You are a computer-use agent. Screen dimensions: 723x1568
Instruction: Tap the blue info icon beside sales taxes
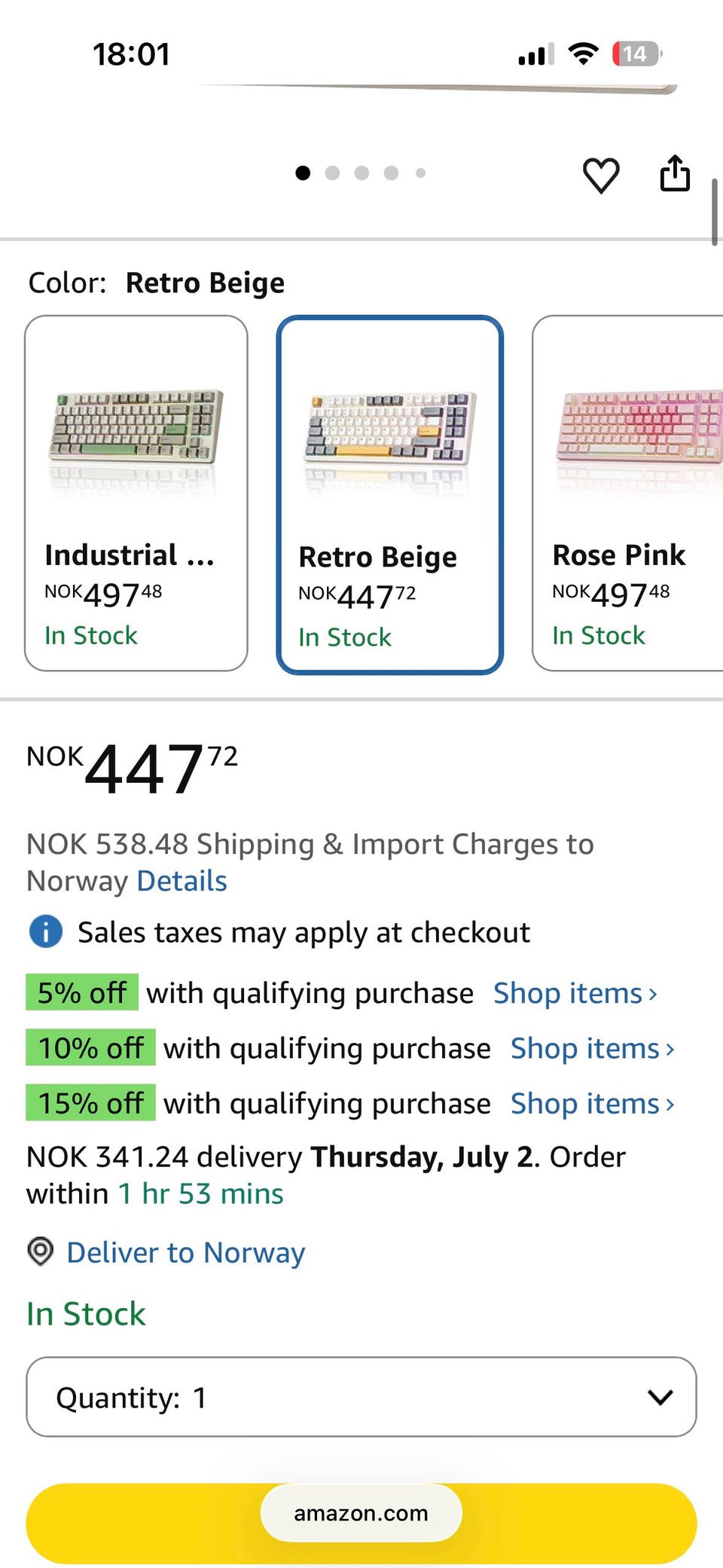(x=46, y=931)
